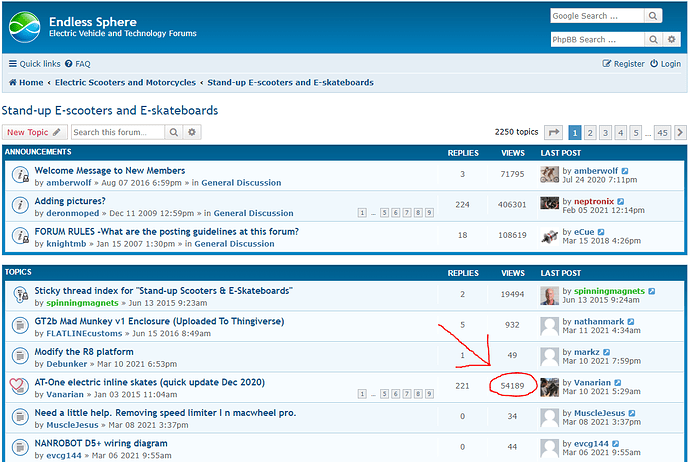The width and height of the screenshot is (690, 462).
Task: View MuscleJesus' latest post icon
Action: 632,413
